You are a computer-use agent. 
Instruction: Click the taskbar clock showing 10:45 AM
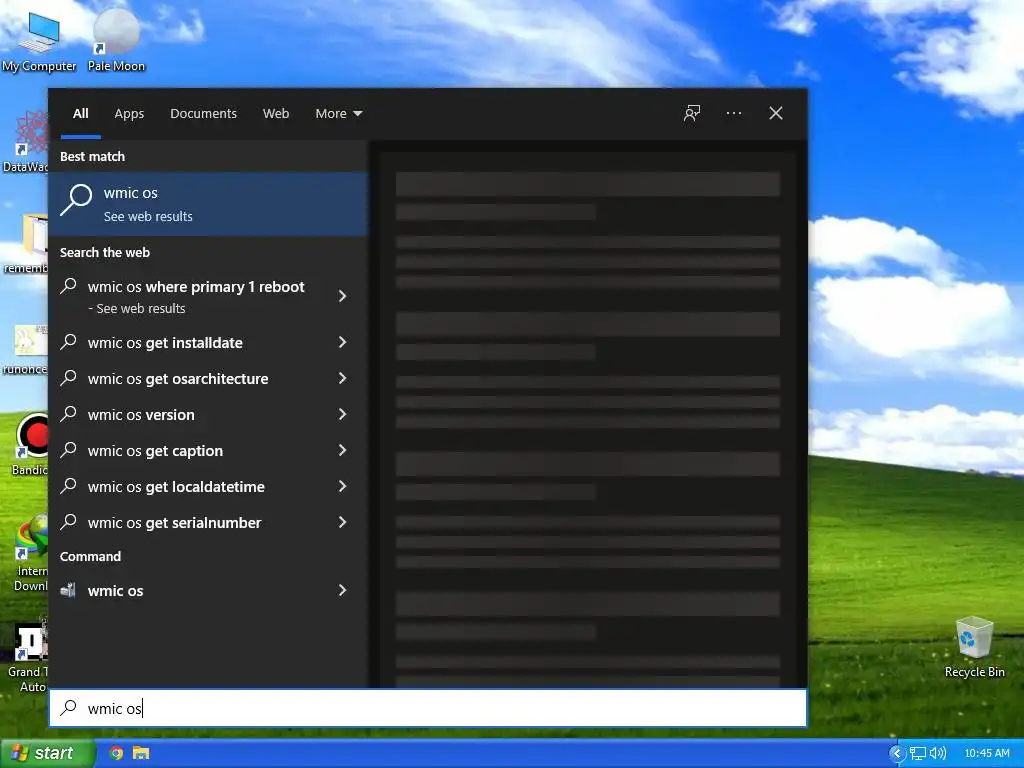[987, 753]
